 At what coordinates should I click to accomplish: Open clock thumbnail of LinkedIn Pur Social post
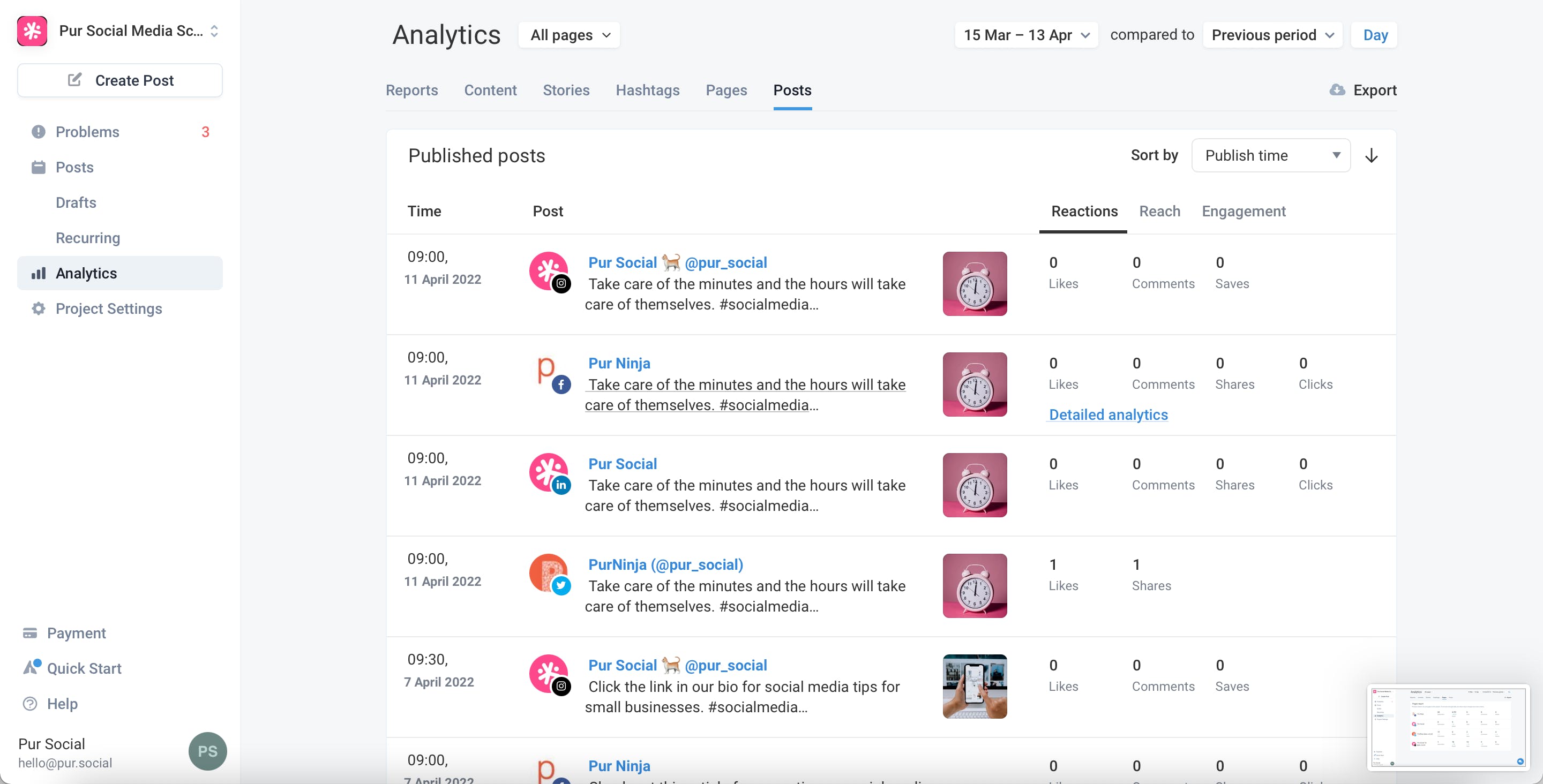tap(975, 485)
